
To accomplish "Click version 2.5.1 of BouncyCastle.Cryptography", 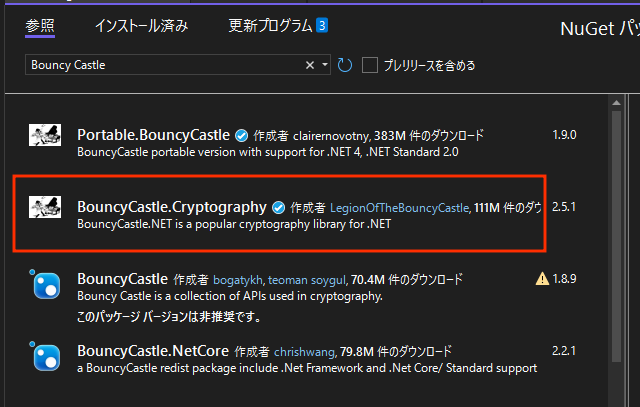I will pos(564,207).
